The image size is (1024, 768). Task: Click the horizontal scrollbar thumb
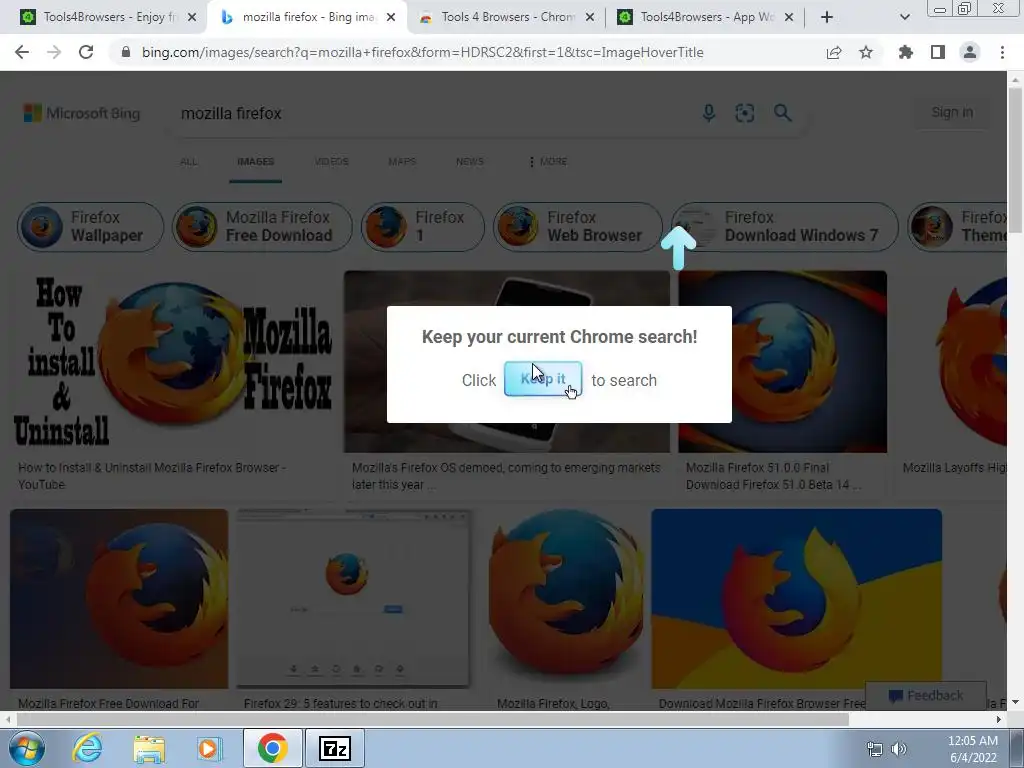(432, 719)
